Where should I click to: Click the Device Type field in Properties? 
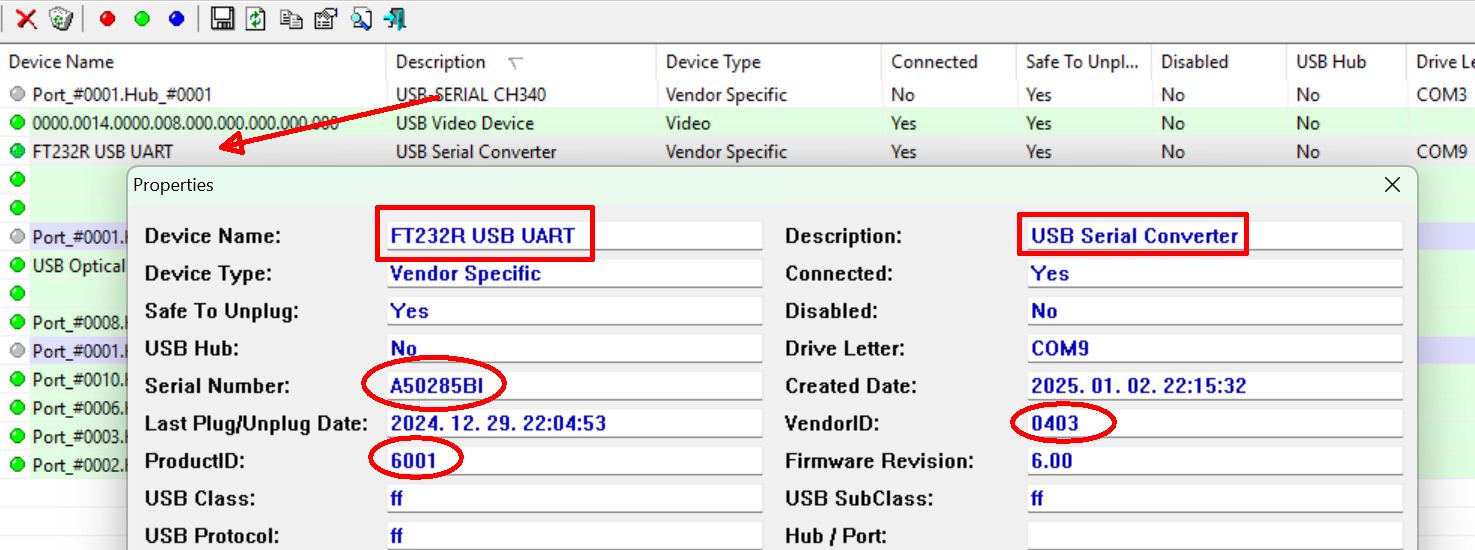[574, 274]
